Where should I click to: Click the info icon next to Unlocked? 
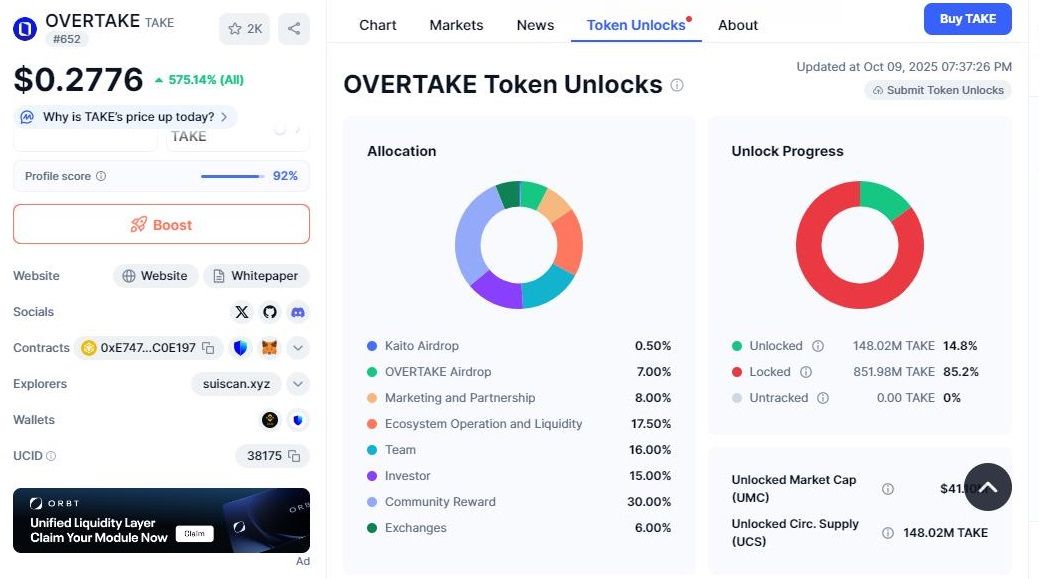818,346
